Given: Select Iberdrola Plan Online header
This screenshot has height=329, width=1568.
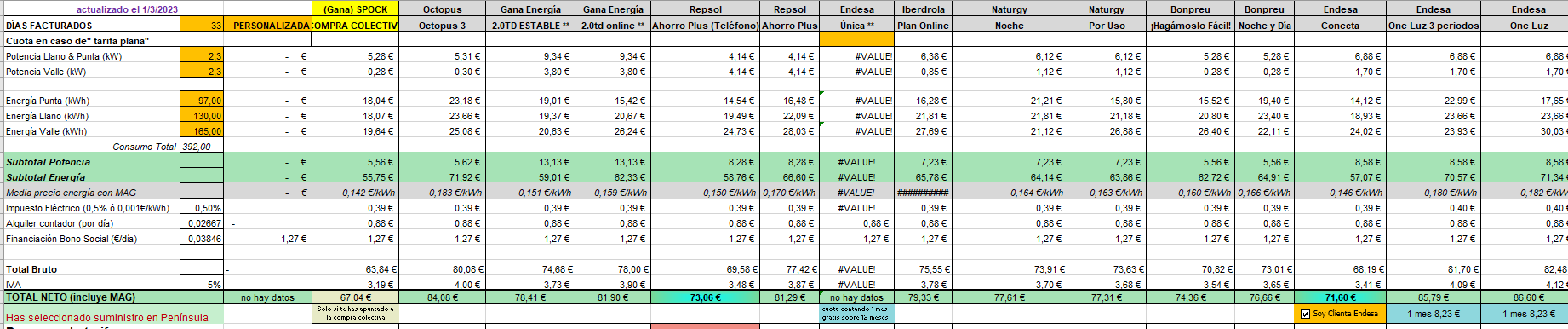Looking at the screenshot, I should 923,26.
